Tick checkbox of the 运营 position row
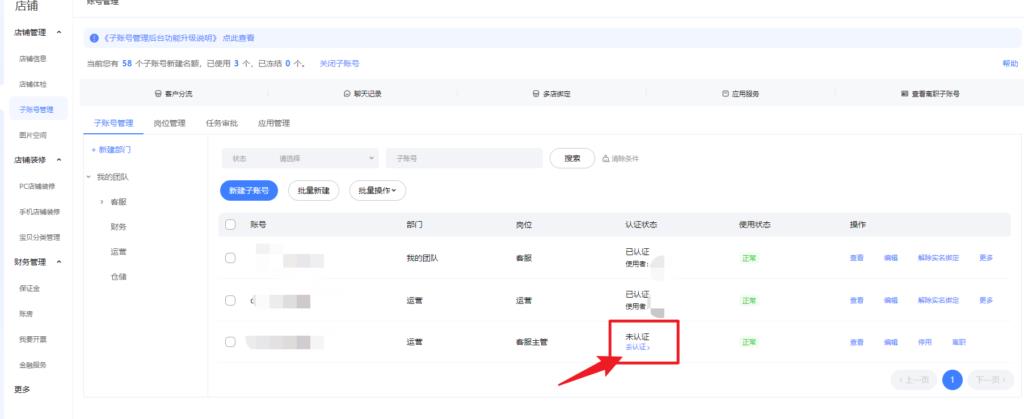The image size is (1024, 419). [x=230, y=300]
